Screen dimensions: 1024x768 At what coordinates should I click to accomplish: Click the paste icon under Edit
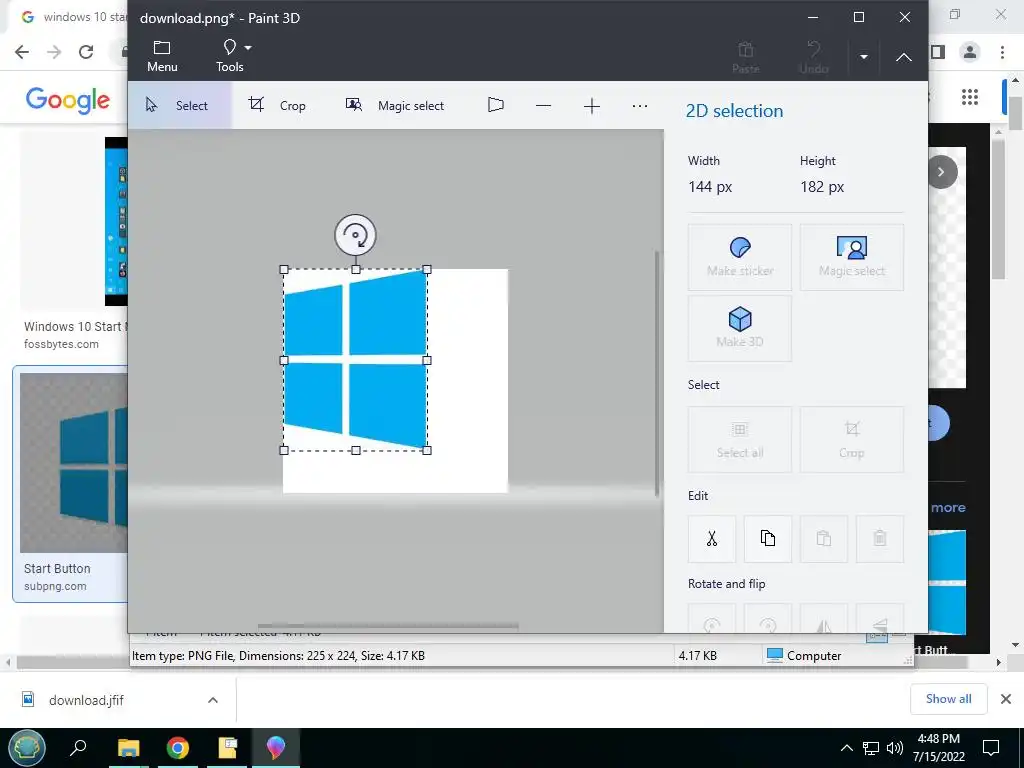tap(824, 539)
